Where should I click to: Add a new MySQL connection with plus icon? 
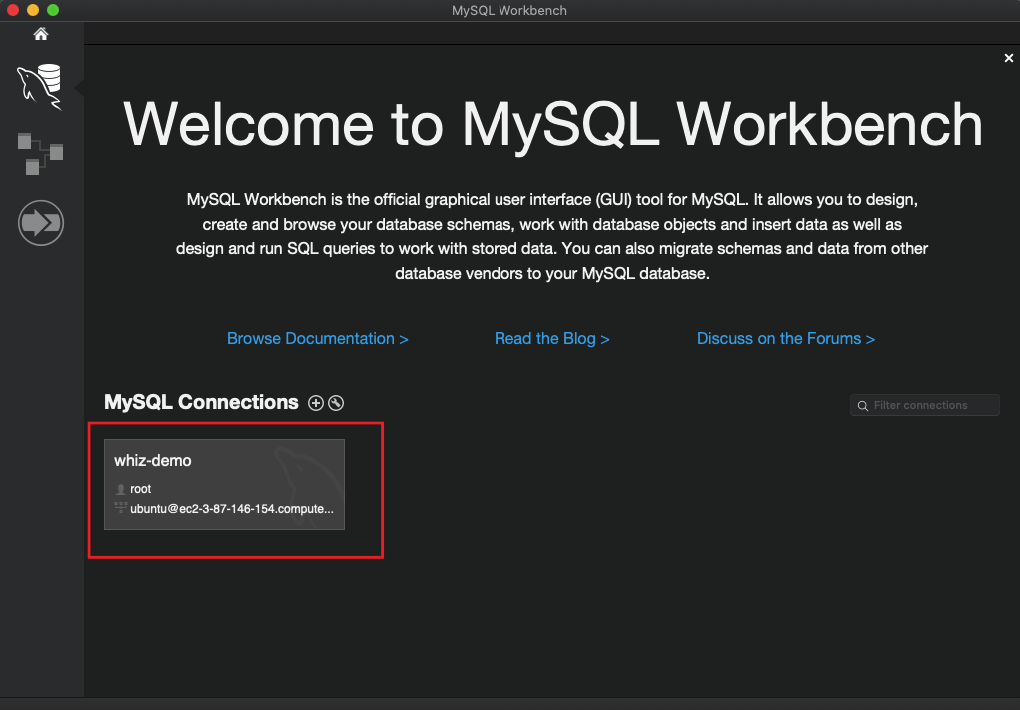pyautogui.click(x=316, y=403)
